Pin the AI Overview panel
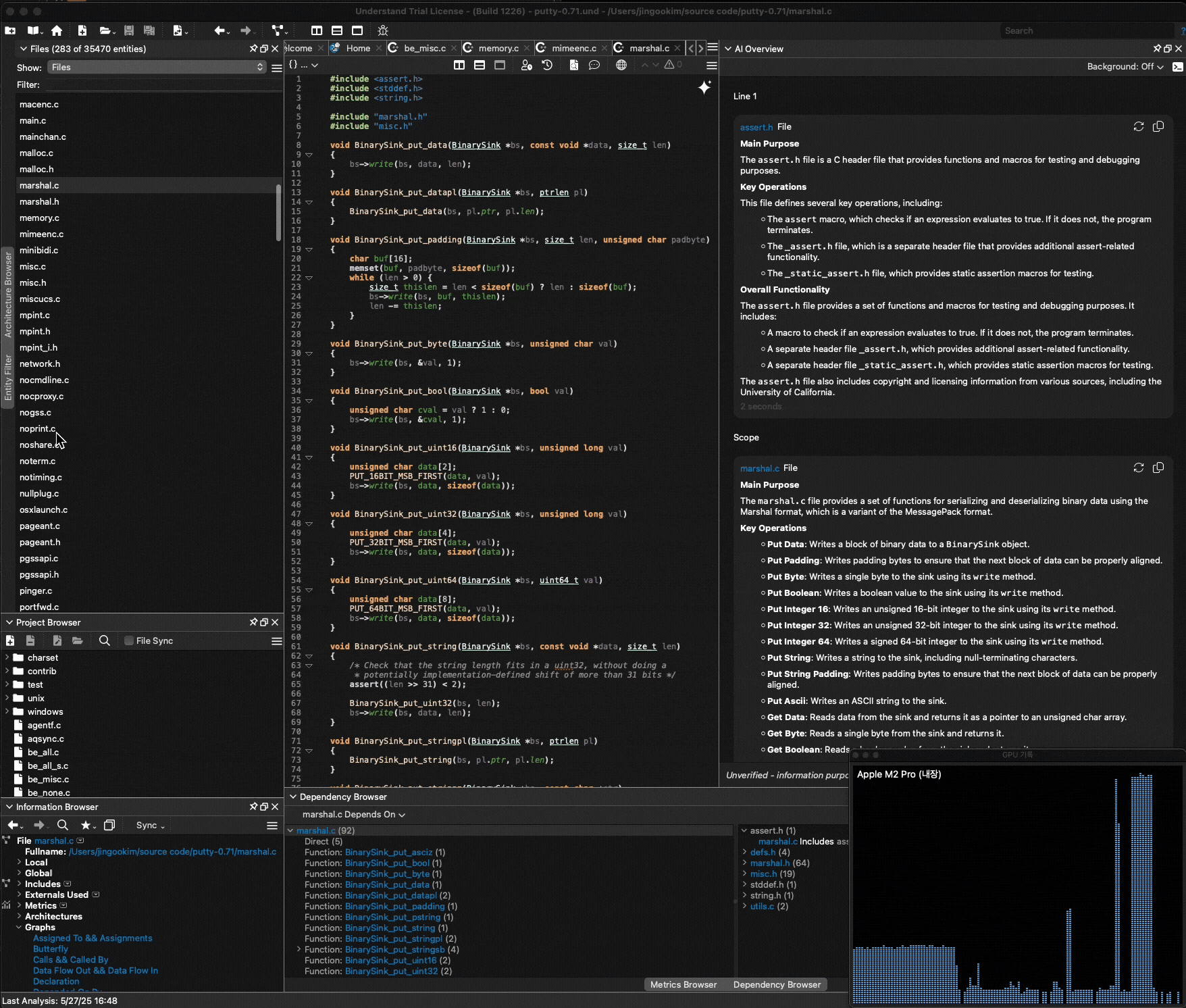The height and width of the screenshot is (1008, 1186). tap(1158, 49)
